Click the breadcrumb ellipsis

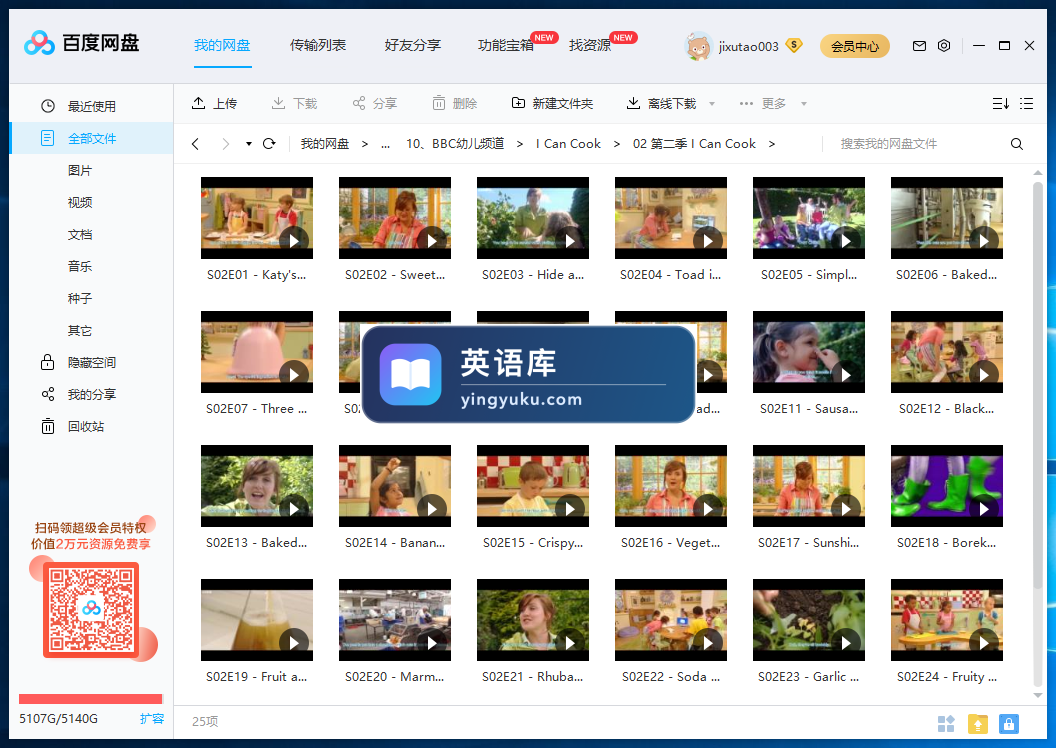click(x=385, y=144)
